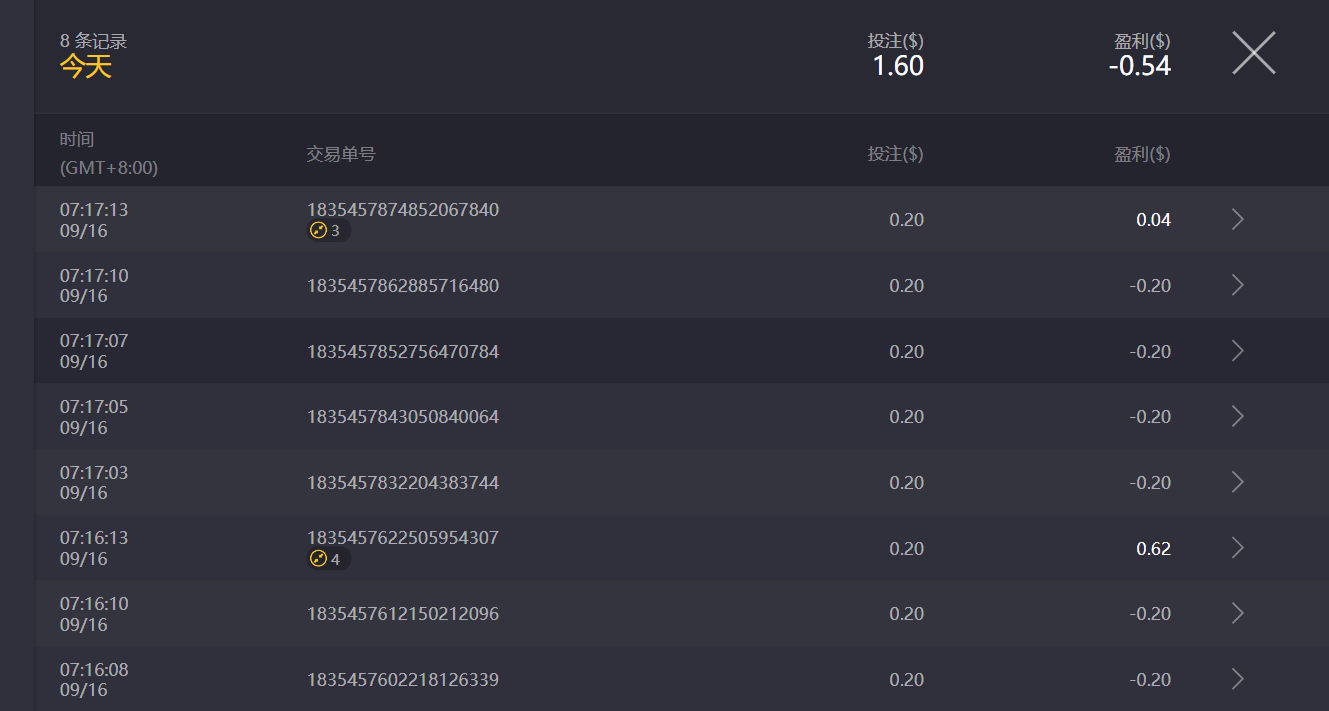Expand the 07:16:13 record arrow
1329x711 pixels.
(1237, 548)
